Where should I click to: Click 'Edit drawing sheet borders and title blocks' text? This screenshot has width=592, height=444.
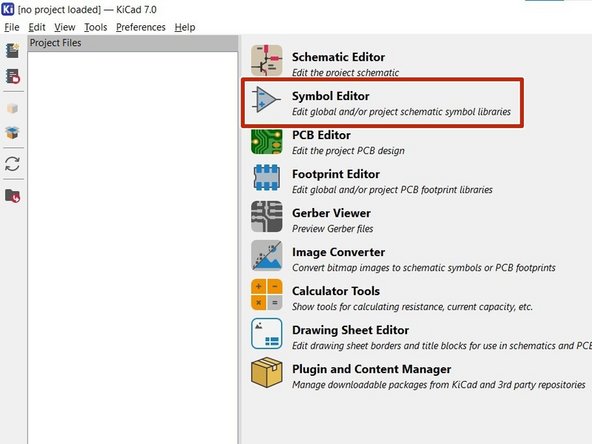442,346
